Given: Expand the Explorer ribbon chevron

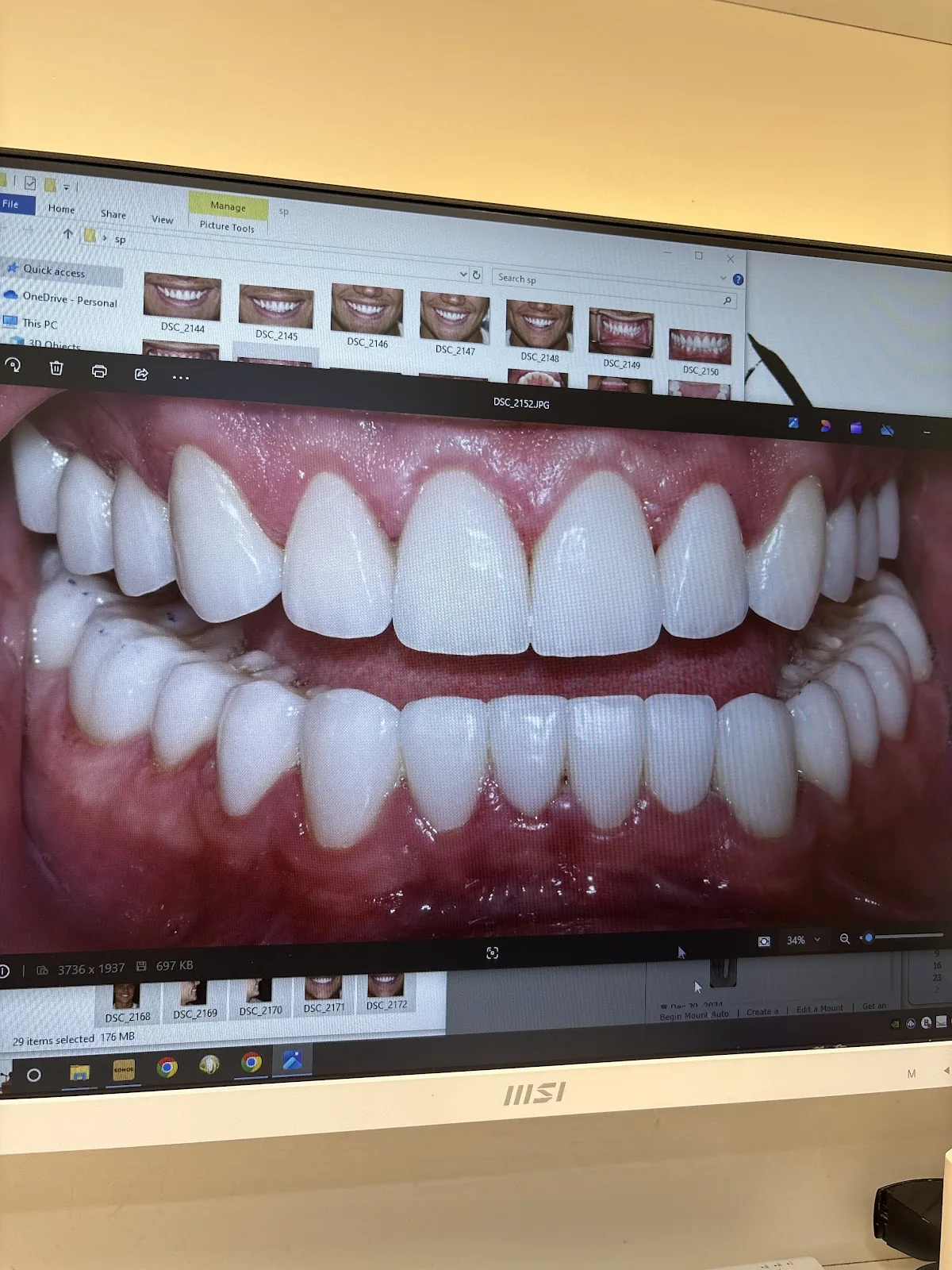Looking at the screenshot, I should point(723,278).
